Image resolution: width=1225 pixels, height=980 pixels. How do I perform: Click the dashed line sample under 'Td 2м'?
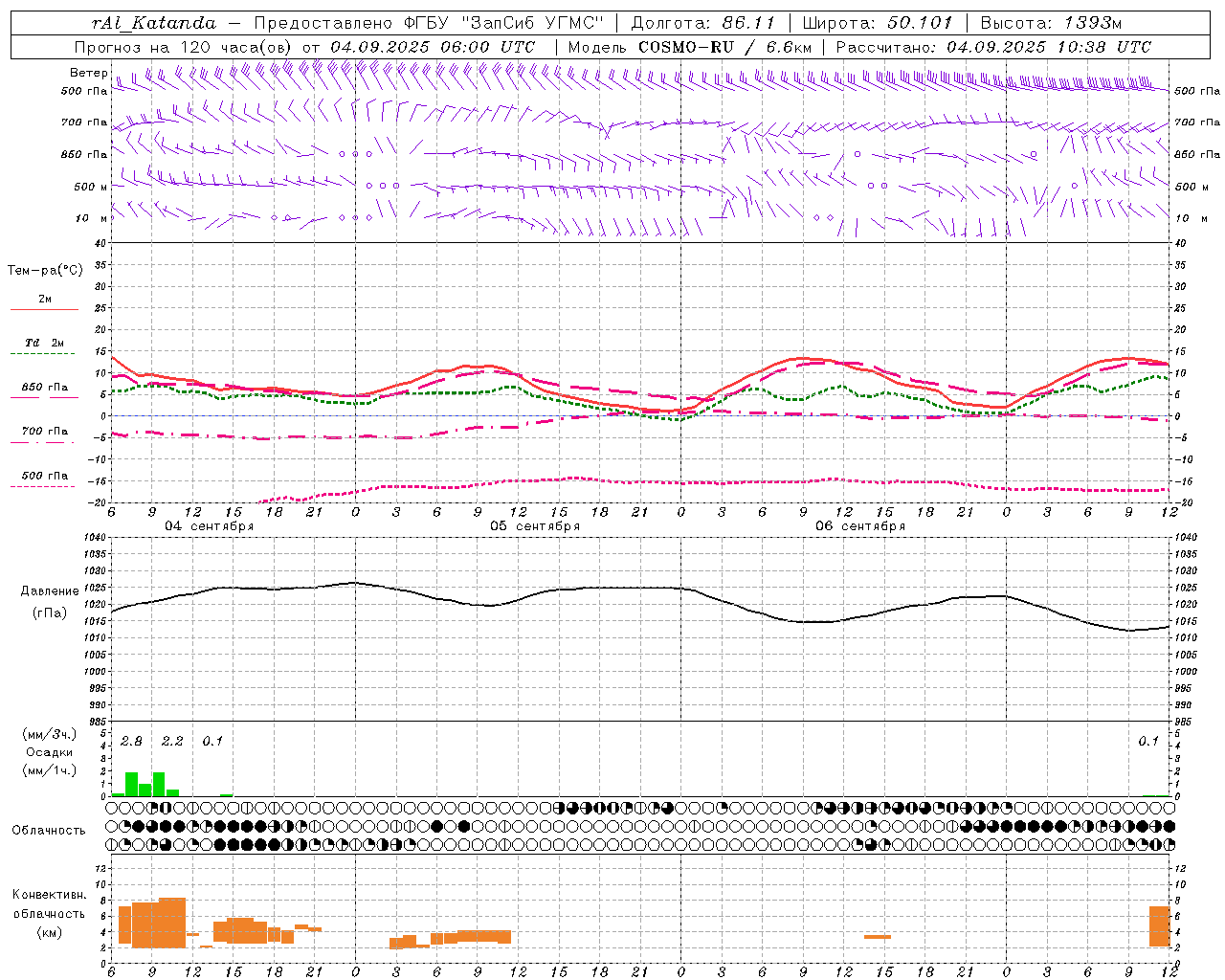click(x=44, y=354)
